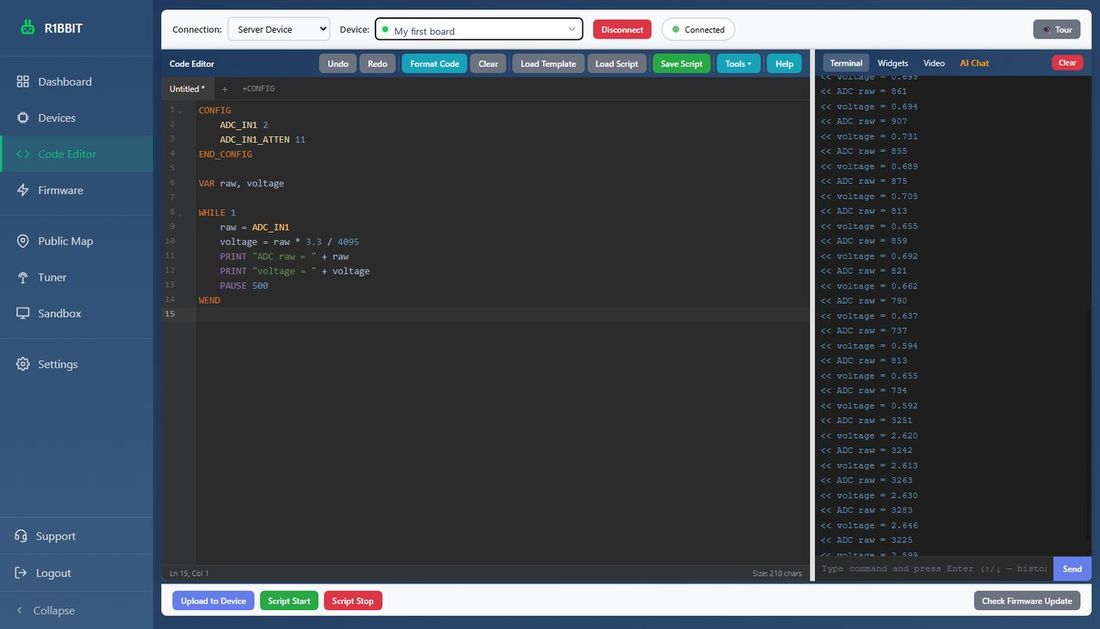Expand the Tools dropdown menu
This screenshot has height=629, width=1100.
pyautogui.click(x=738, y=64)
